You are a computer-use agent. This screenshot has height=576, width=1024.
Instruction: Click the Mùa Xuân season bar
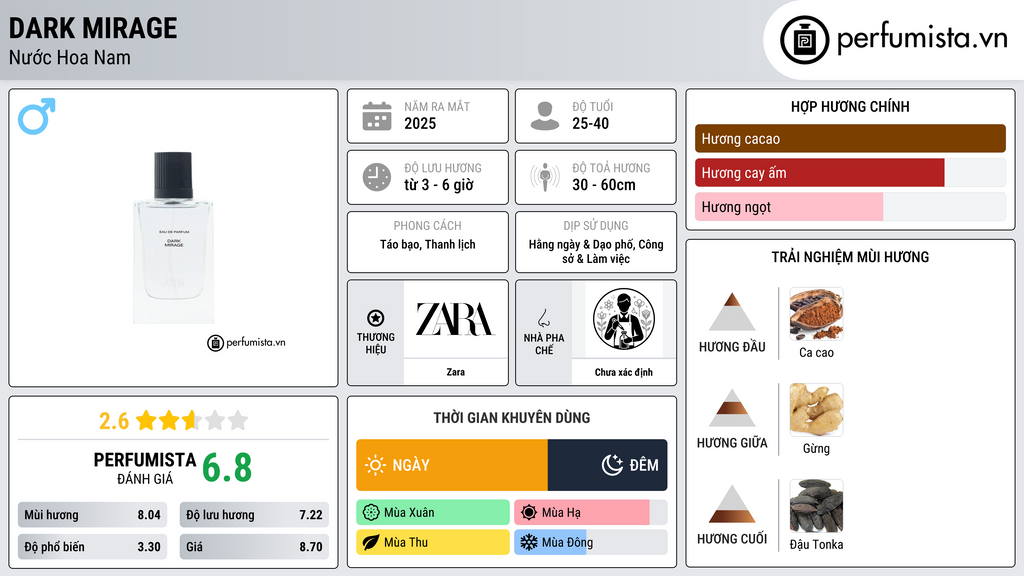433,513
